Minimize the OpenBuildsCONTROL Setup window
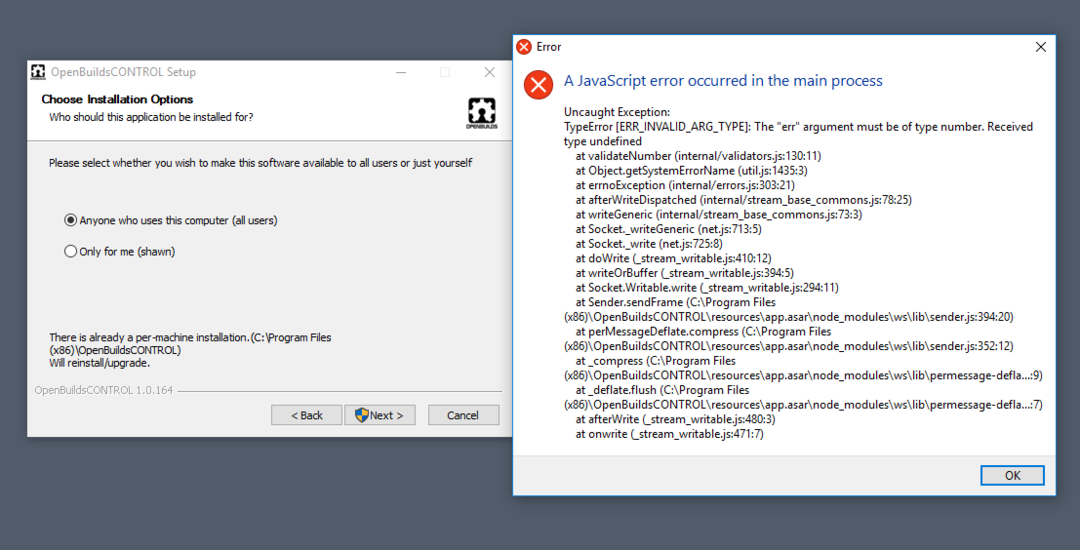Image resolution: width=1080 pixels, height=550 pixels. point(400,72)
